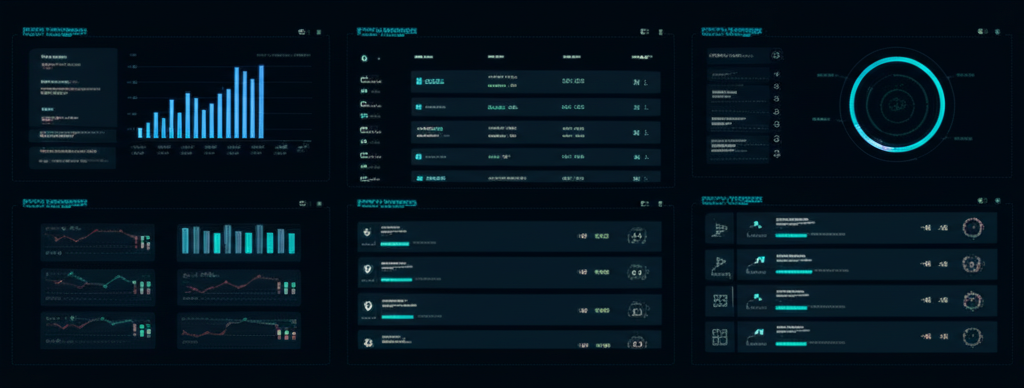Click the large cyan ring gauge
The height and width of the screenshot is (388, 1024).
tap(897, 105)
